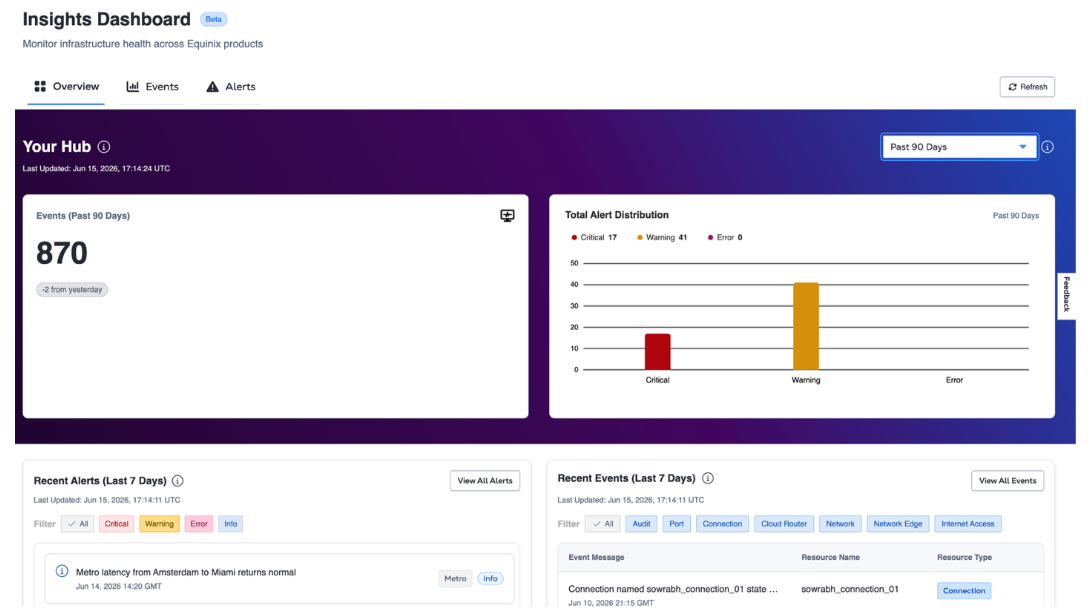Open the Feedback side tab
This screenshot has height=614, width=1088.
pyautogui.click(x=1066, y=294)
